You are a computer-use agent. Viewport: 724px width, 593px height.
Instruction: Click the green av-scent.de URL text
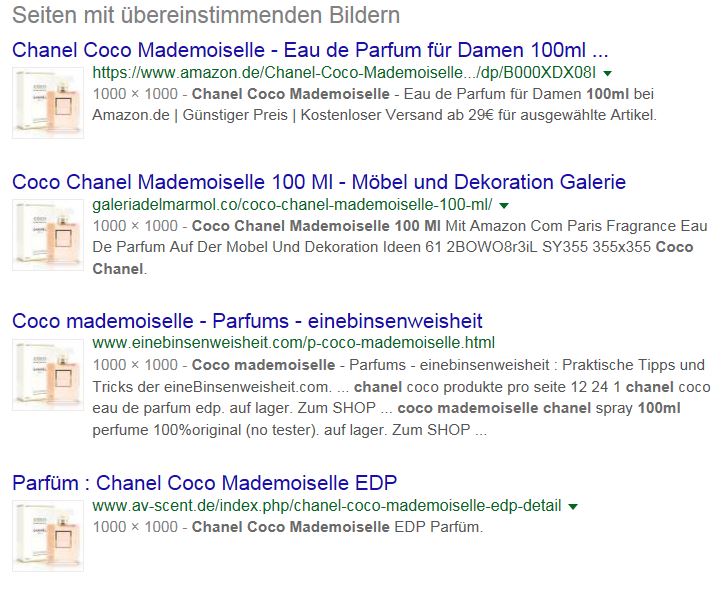327,506
